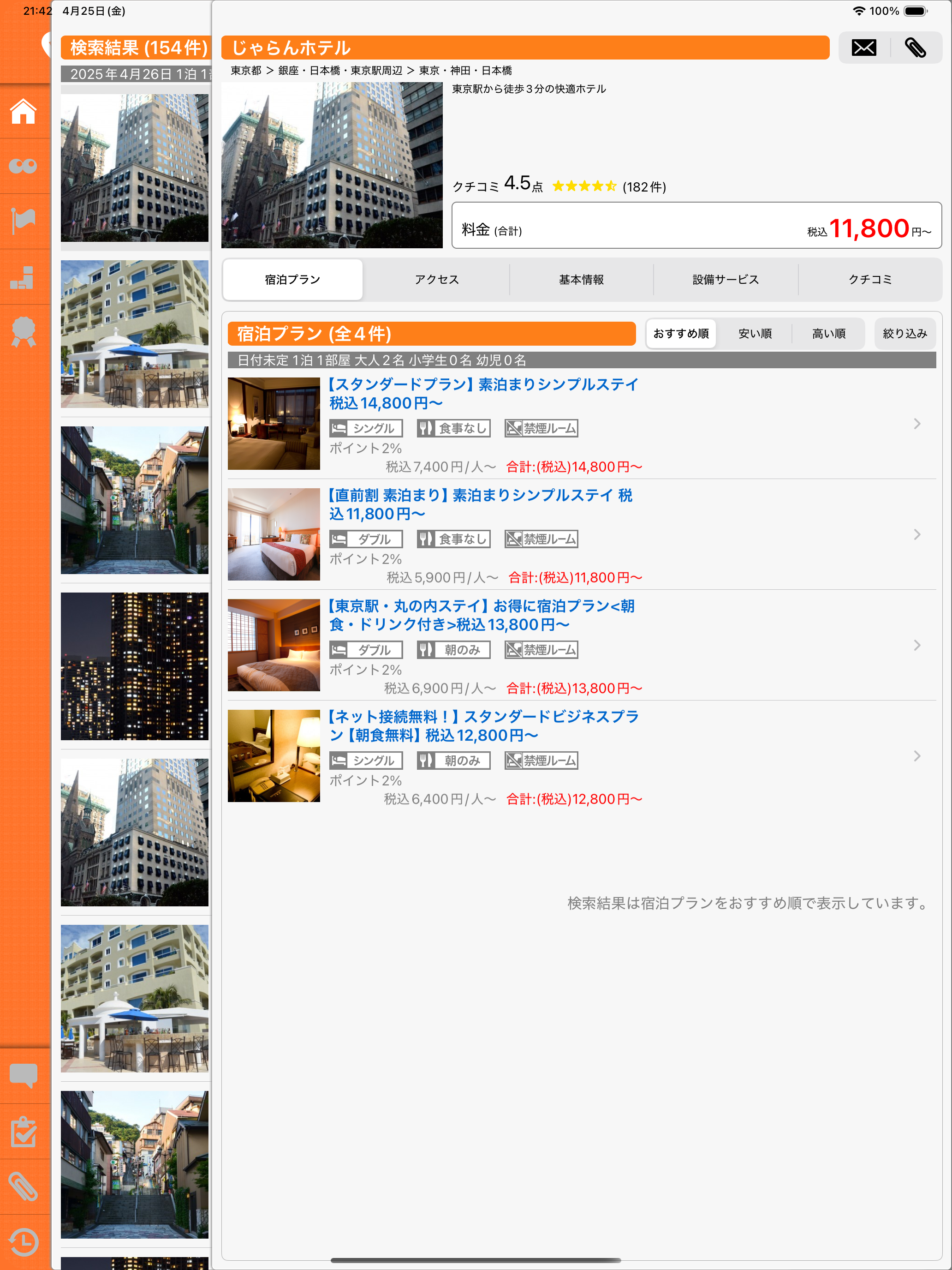Switch to 基本情報 tab
Viewport: 952px width, 1270px height.
[x=581, y=280]
